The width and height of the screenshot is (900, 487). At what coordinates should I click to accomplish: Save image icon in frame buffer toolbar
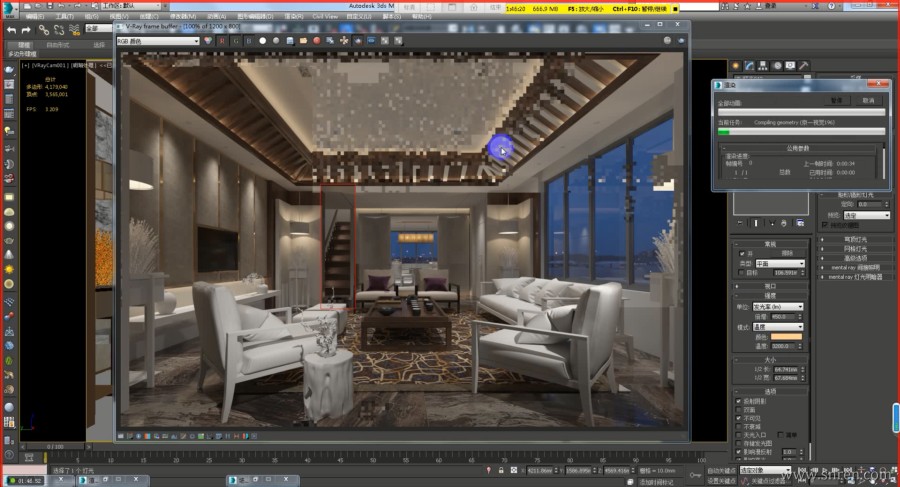click(290, 41)
